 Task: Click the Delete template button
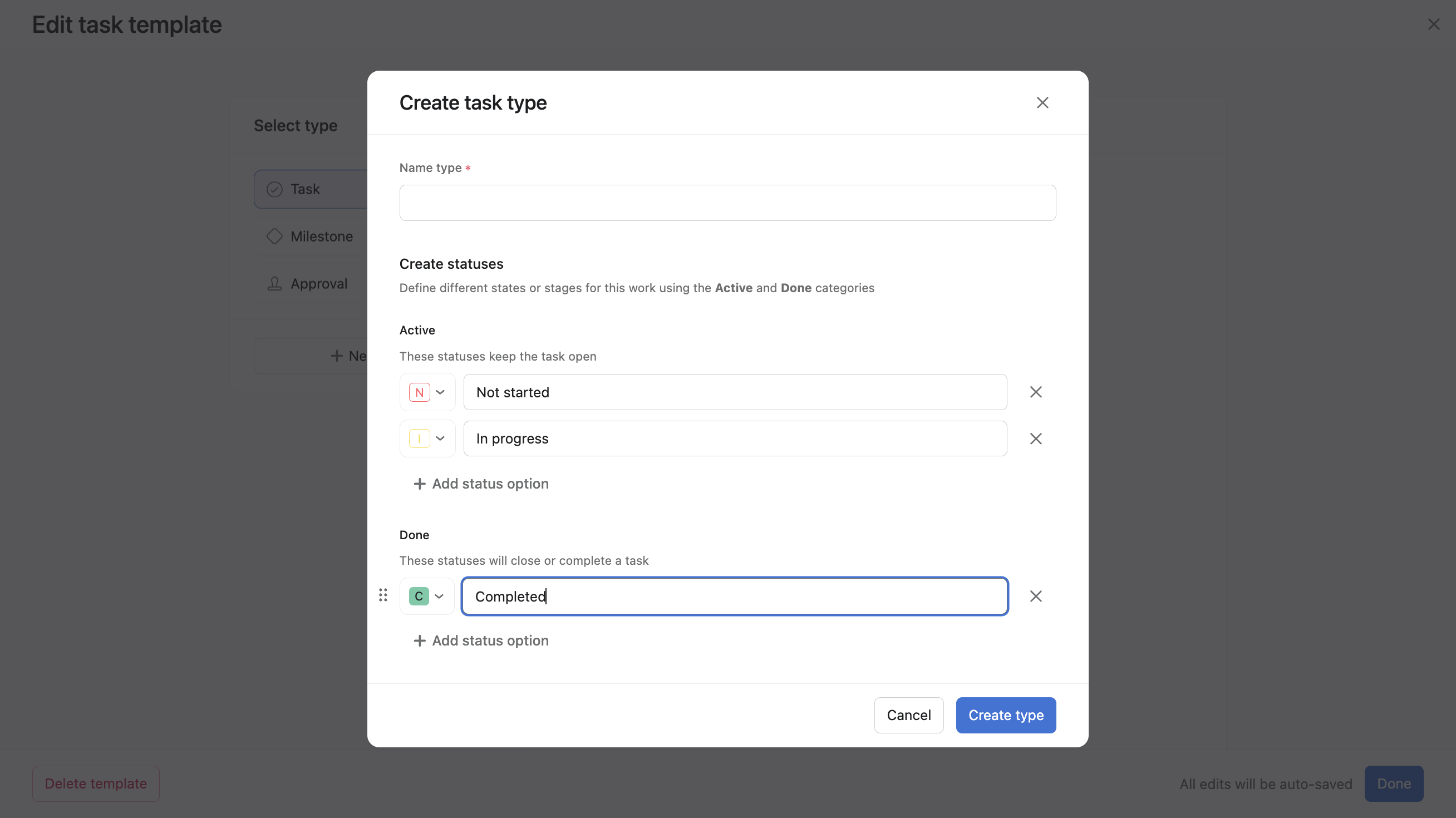[x=96, y=783]
